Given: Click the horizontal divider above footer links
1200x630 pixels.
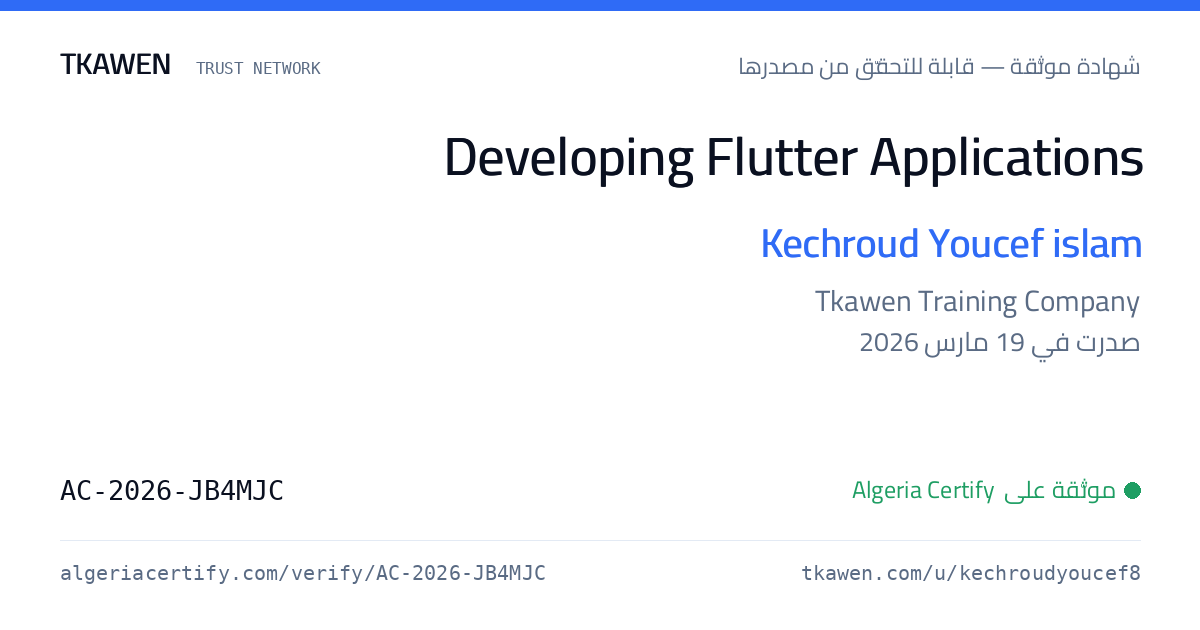Looking at the screenshot, I should [x=600, y=540].
